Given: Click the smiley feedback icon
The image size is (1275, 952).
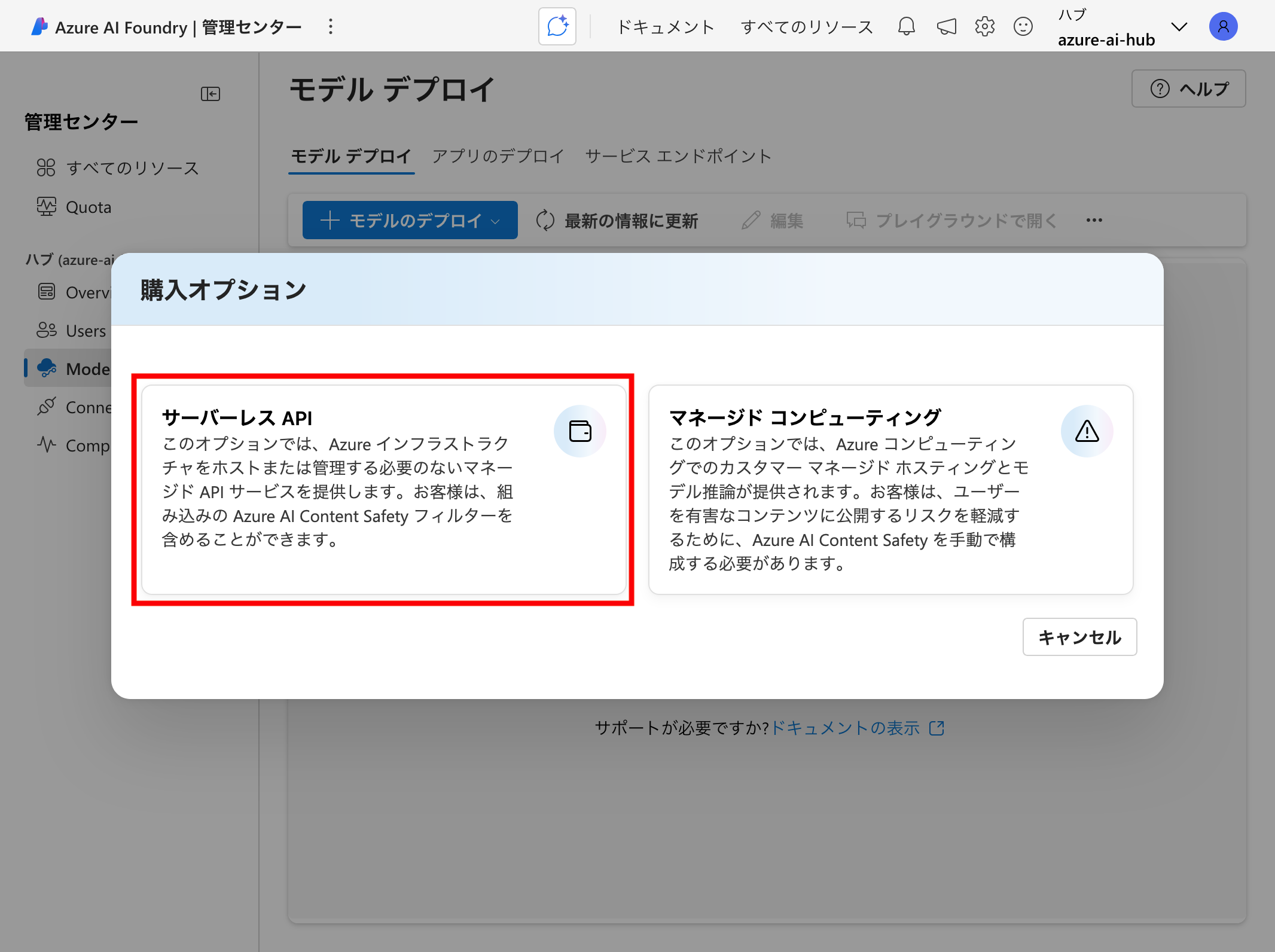Looking at the screenshot, I should tap(1023, 26).
